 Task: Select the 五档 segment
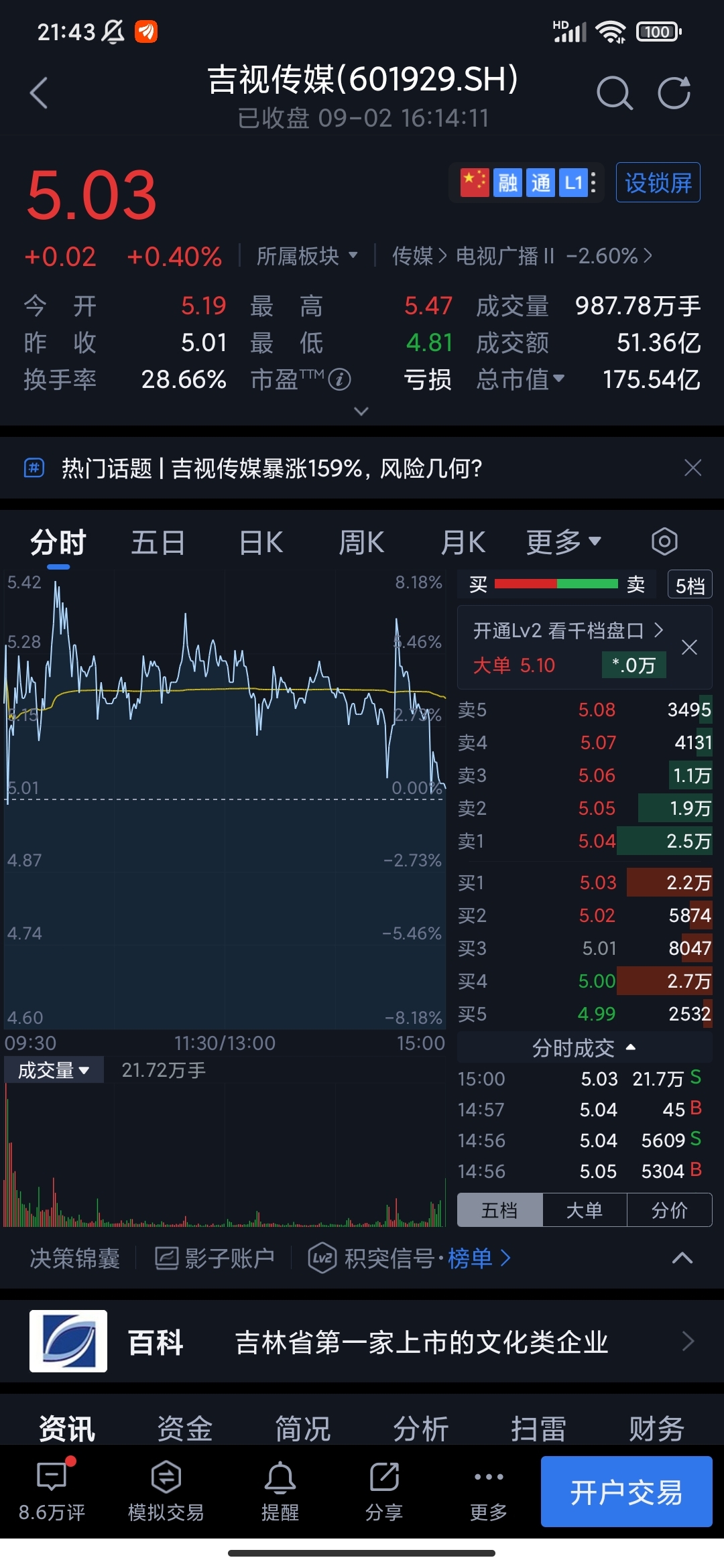[499, 1210]
